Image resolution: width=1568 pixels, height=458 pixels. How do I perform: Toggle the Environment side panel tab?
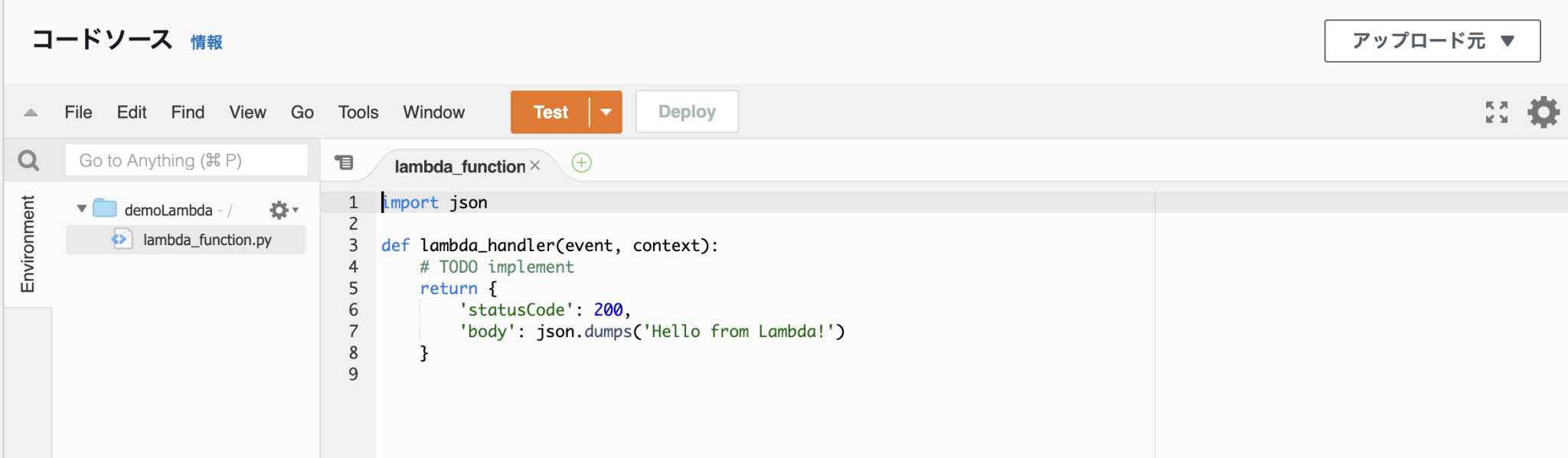(28, 244)
